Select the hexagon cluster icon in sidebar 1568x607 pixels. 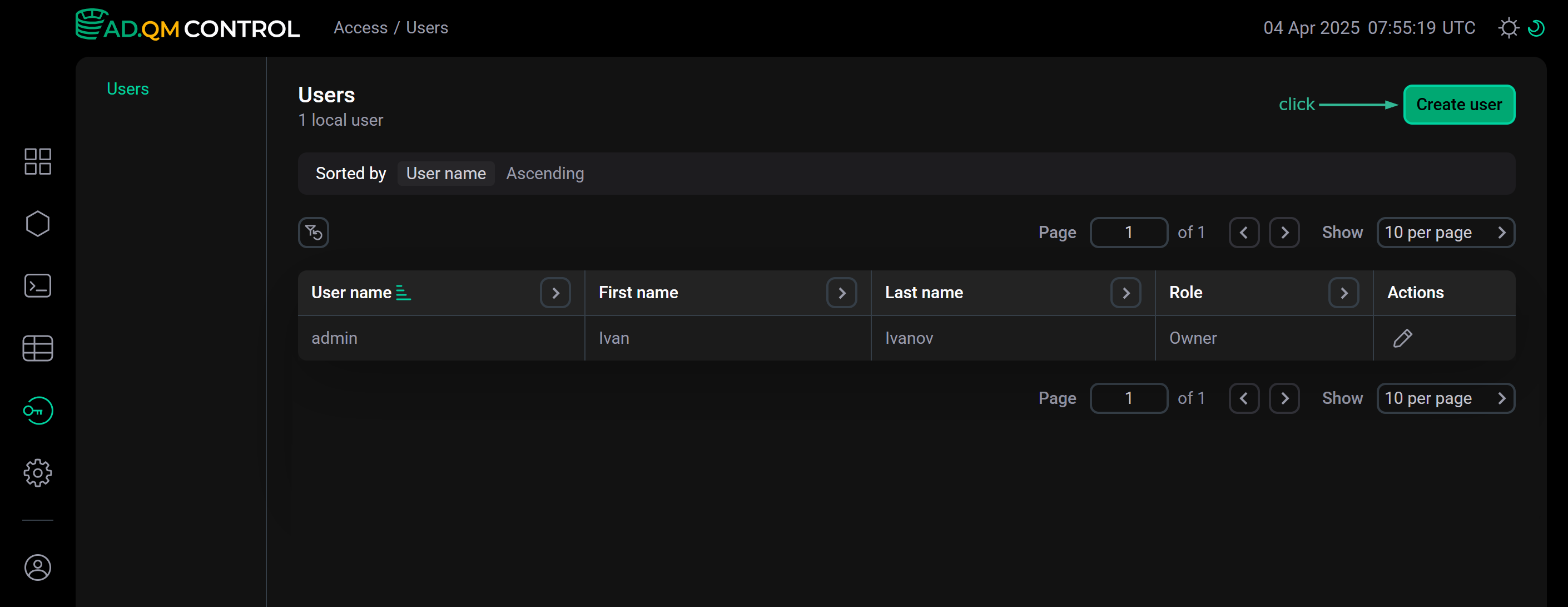click(x=38, y=224)
